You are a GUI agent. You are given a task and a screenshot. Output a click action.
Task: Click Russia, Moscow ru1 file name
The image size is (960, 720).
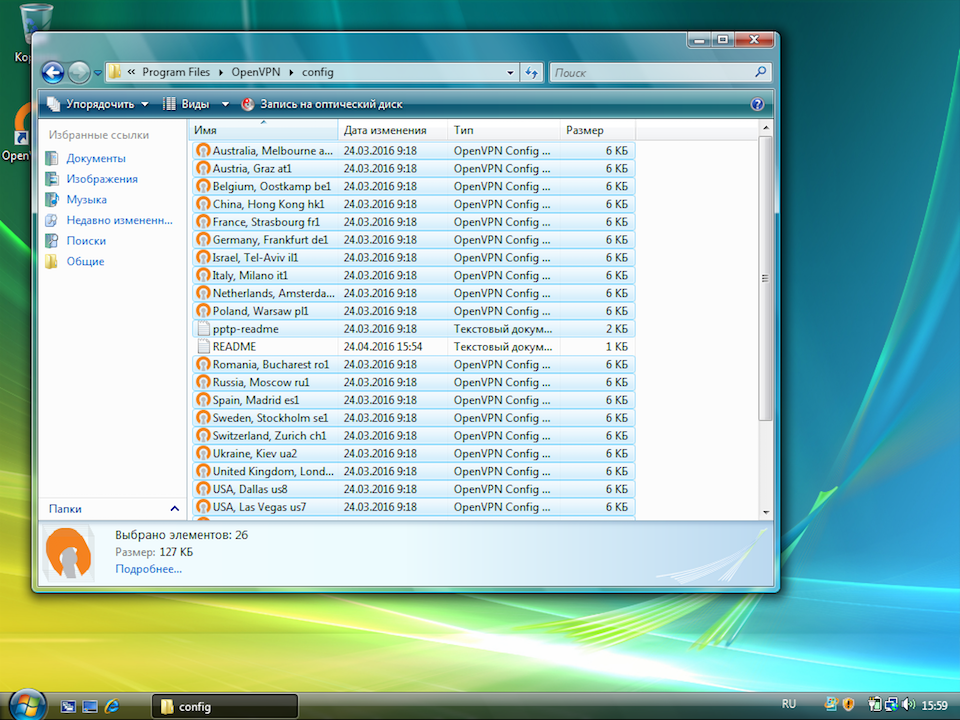pyautogui.click(x=261, y=382)
